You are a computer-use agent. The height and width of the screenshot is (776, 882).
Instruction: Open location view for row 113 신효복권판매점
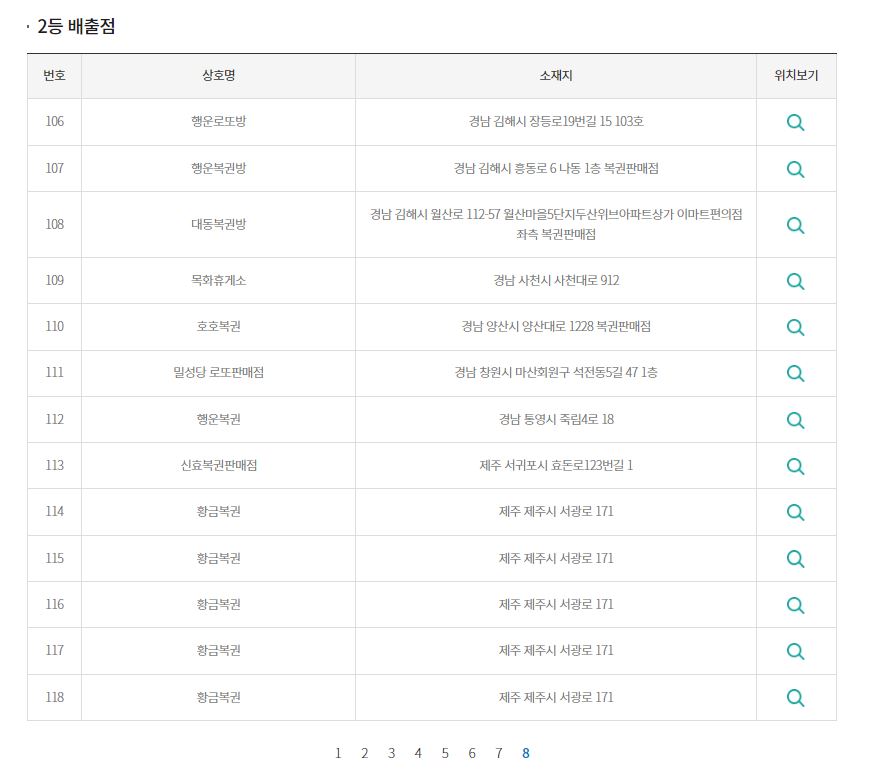click(x=795, y=466)
